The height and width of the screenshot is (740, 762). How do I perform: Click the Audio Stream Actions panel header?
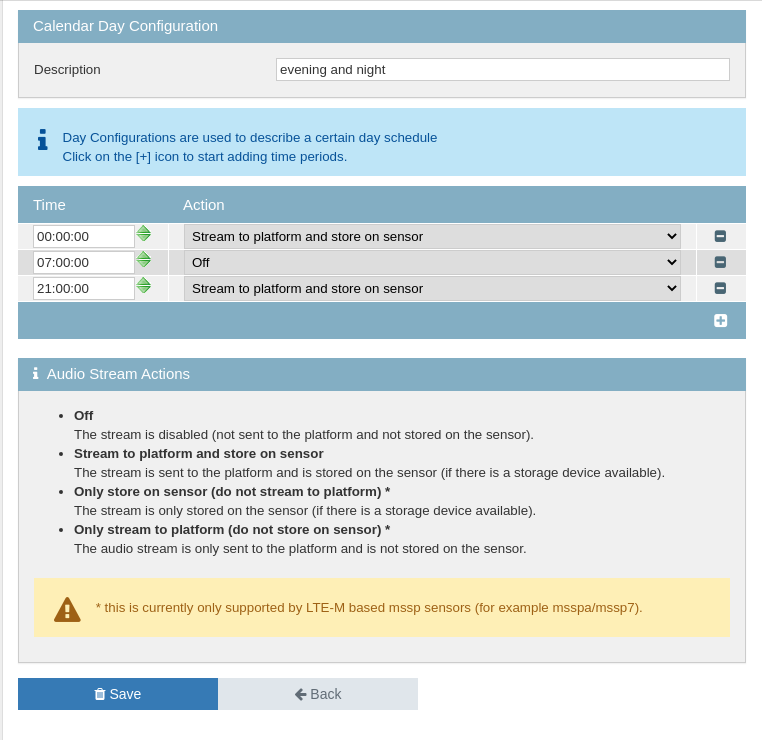(382, 374)
